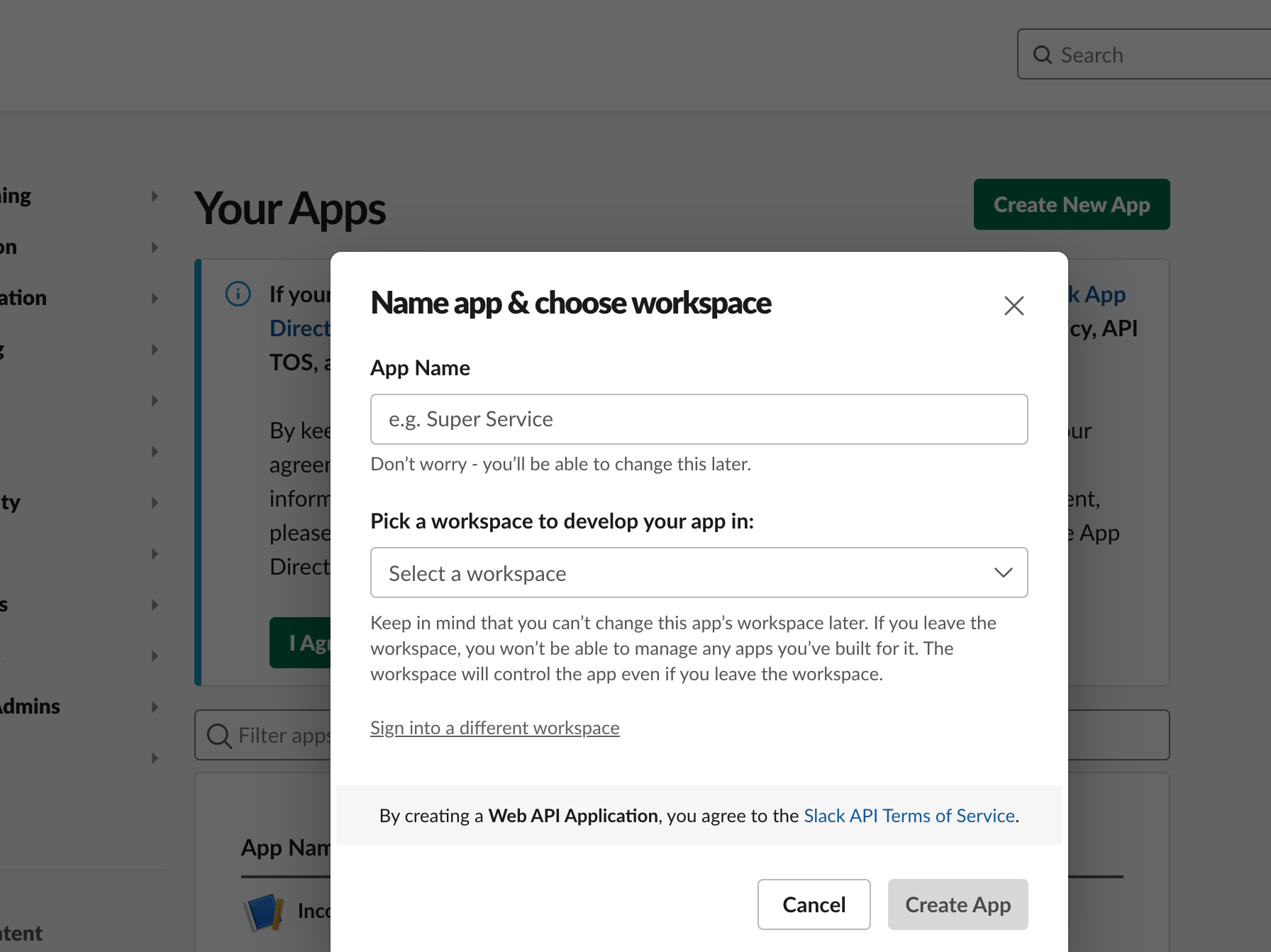Click the Create New App button
Image resolution: width=1271 pixels, height=952 pixels.
click(x=1072, y=204)
